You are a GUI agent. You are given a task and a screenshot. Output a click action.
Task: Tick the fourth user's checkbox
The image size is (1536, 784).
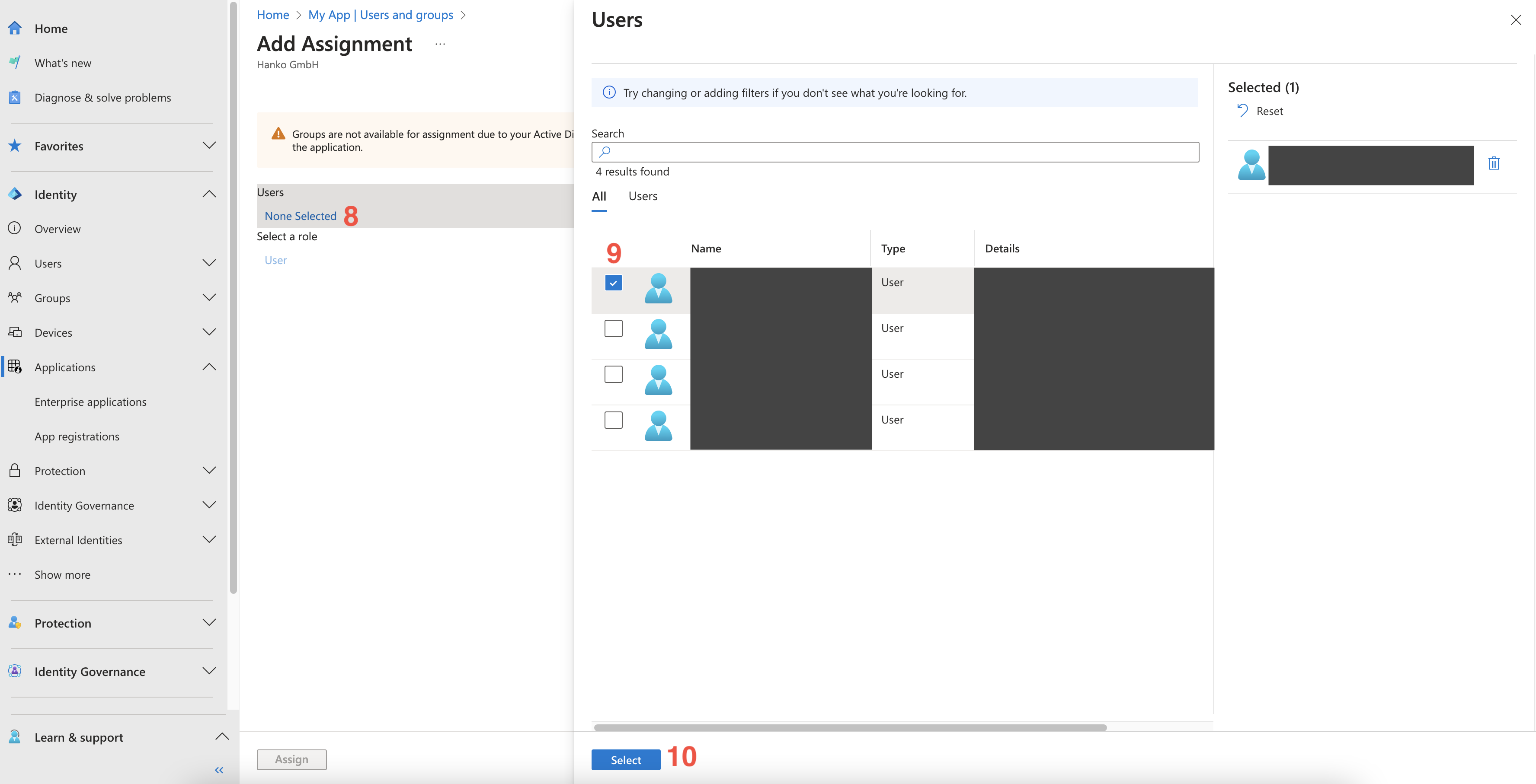[613, 420]
